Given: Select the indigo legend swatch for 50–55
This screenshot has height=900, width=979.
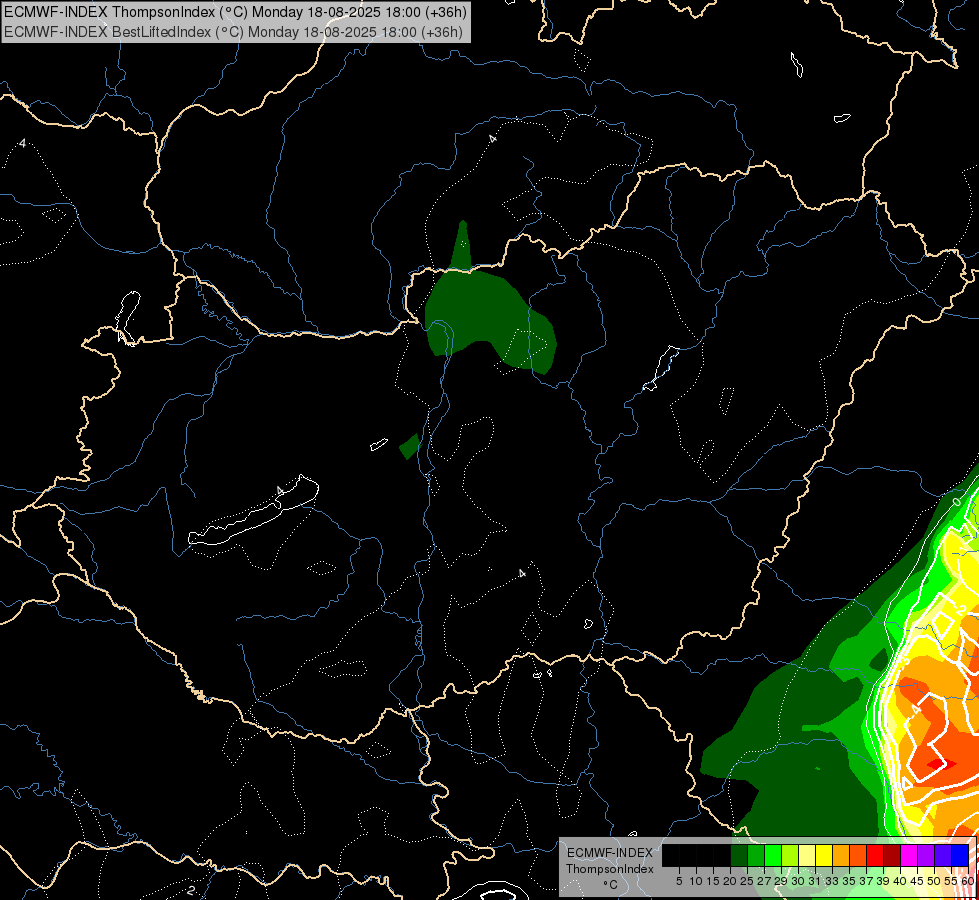Looking at the screenshot, I should [x=943, y=856].
